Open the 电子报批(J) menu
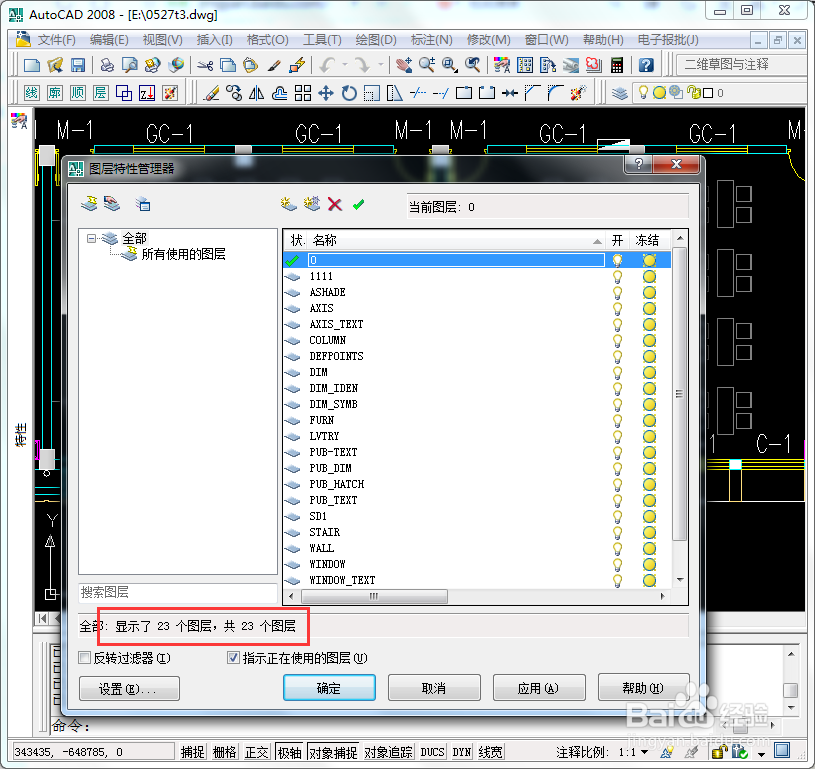Screen dimensions: 815x769 pos(668,40)
